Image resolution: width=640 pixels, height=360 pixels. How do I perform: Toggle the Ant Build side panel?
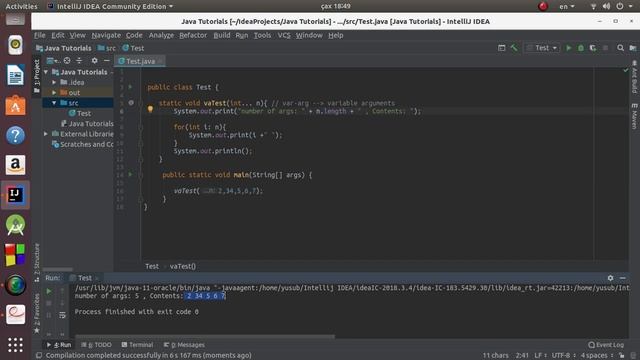634,77
